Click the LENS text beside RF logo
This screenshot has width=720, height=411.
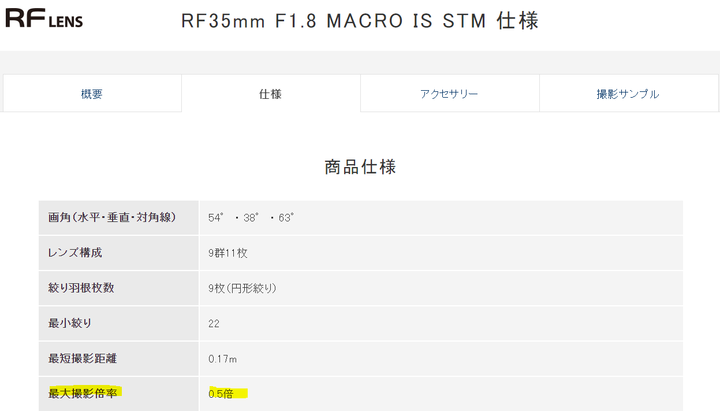tap(66, 22)
